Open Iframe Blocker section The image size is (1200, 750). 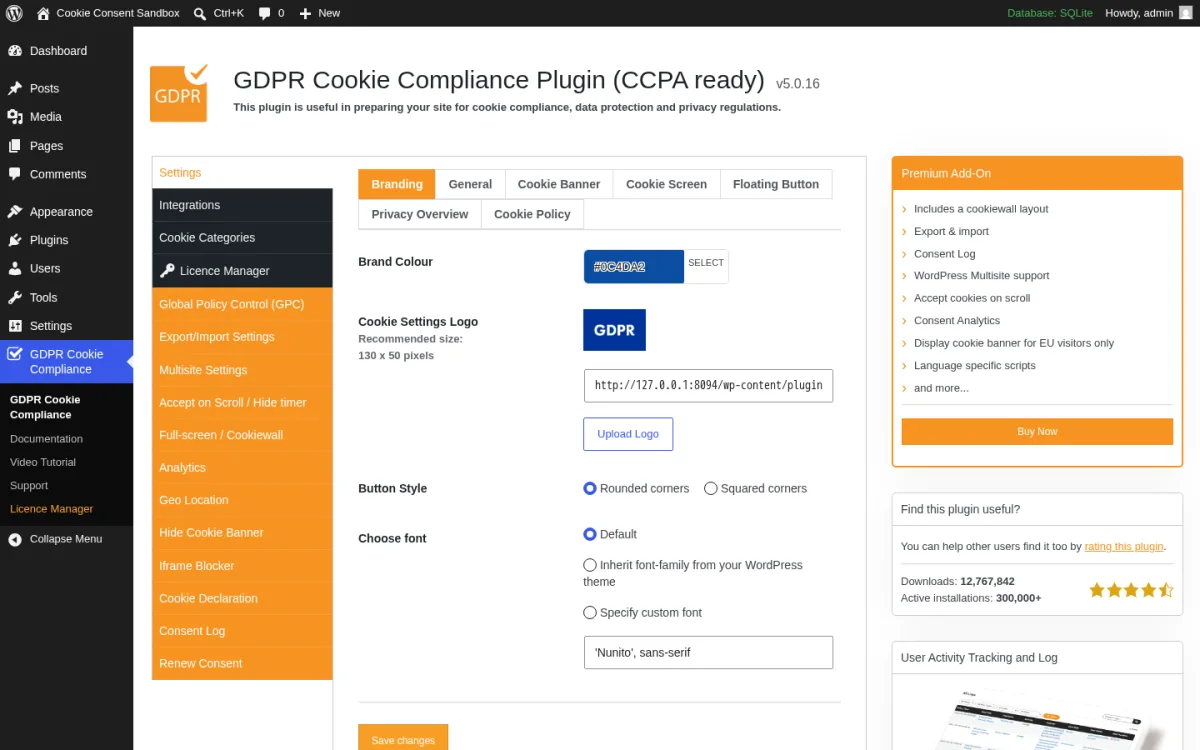pyautogui.click(x=242, y=566)
